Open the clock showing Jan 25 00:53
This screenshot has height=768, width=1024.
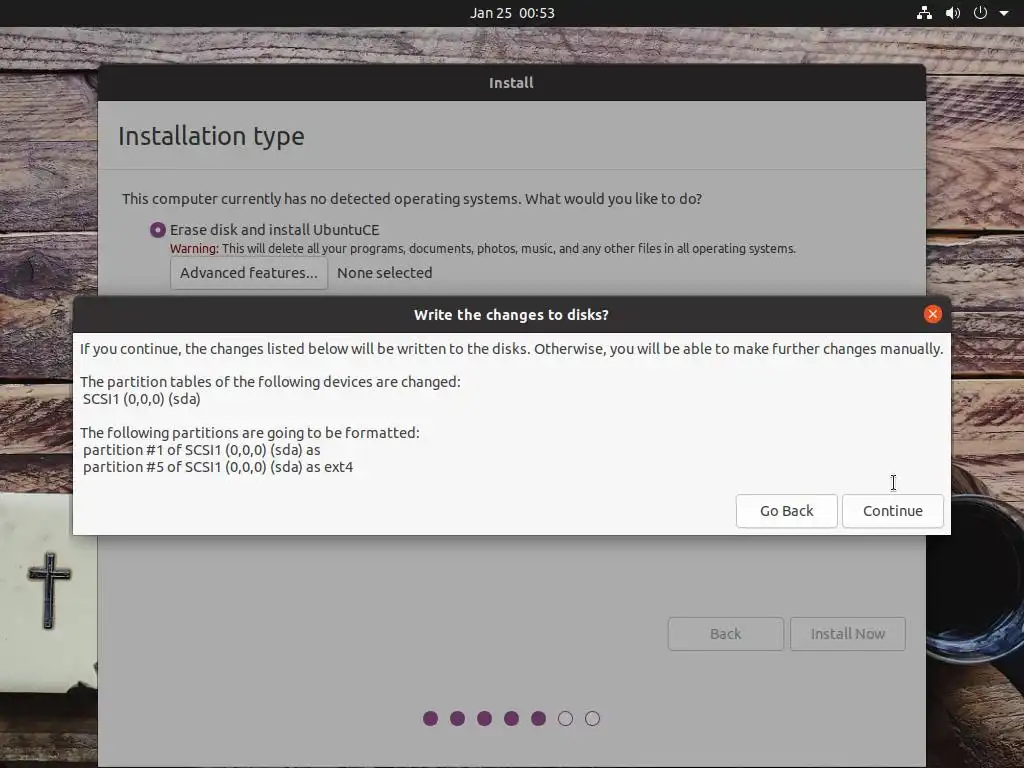click(512, 13)
